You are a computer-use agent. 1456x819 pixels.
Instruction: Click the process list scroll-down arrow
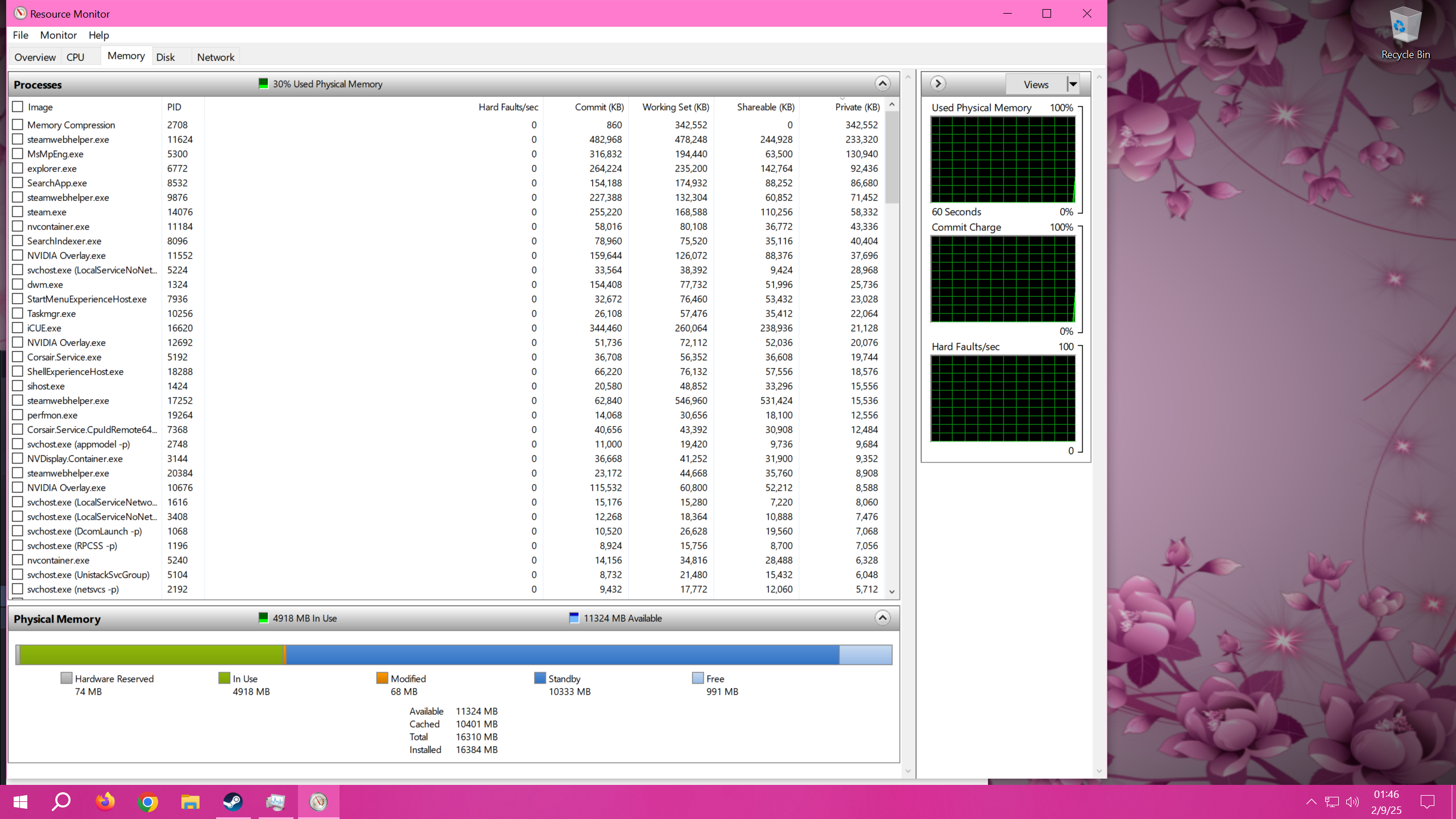pyautogui.click(x=892, y=591)
